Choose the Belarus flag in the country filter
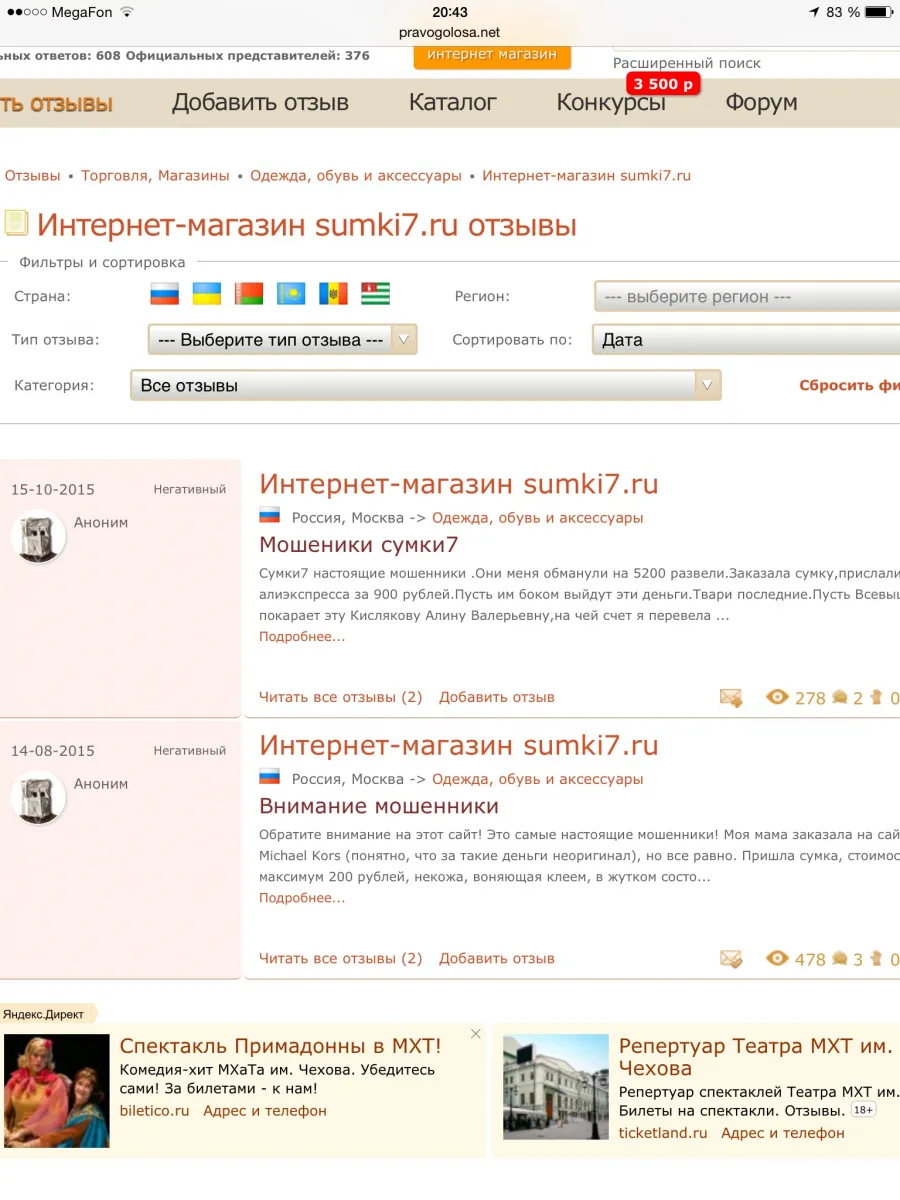 point(249,294)
